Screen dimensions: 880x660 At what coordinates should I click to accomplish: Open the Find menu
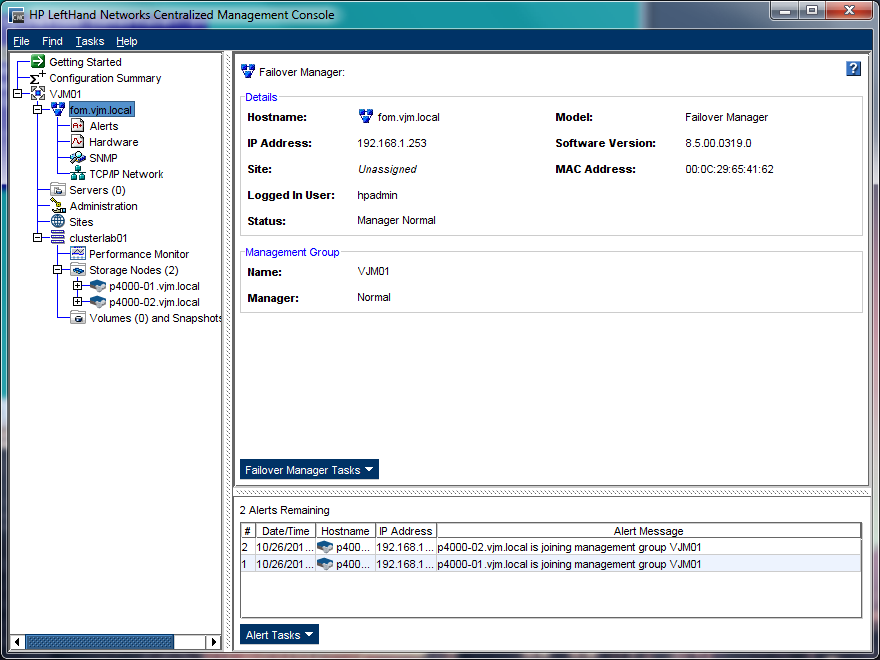(52, 41)
